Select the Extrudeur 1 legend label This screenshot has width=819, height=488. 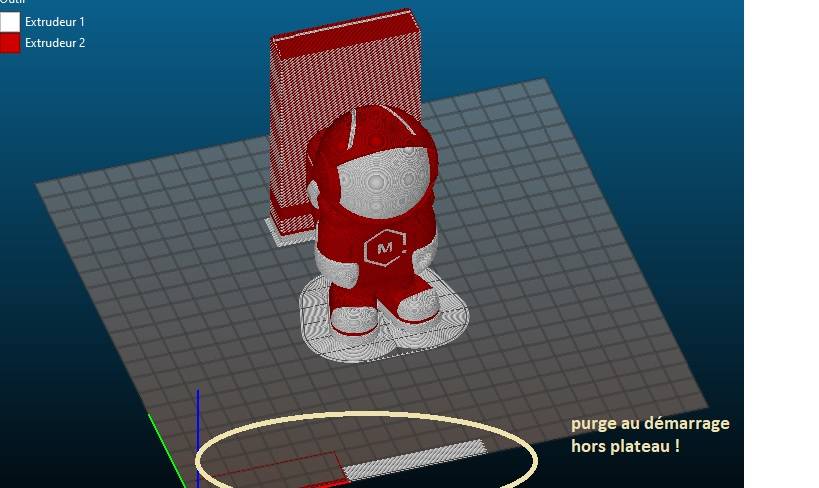pos(55,22)
